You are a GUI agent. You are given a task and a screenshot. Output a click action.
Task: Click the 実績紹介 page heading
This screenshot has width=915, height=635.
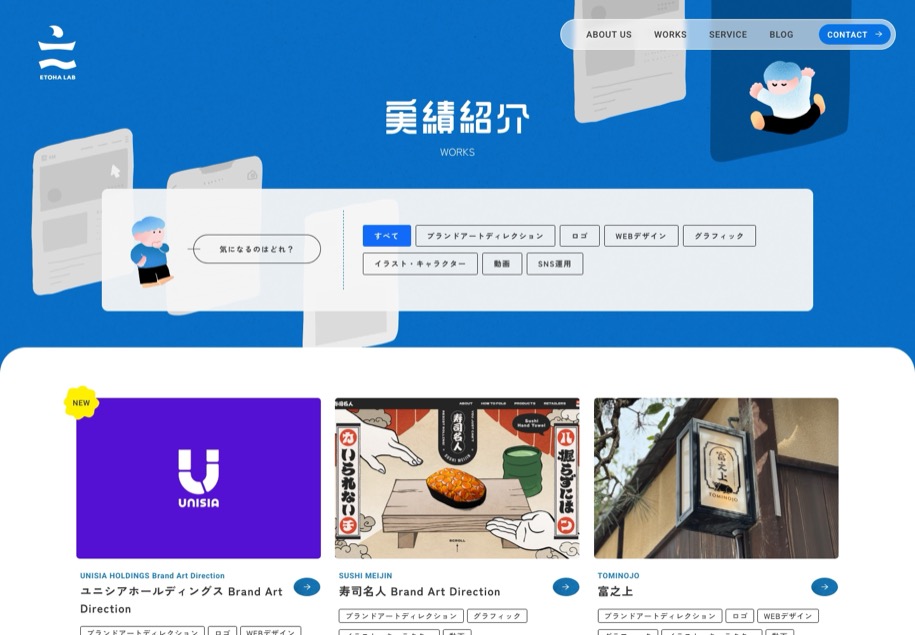(457, 117)
